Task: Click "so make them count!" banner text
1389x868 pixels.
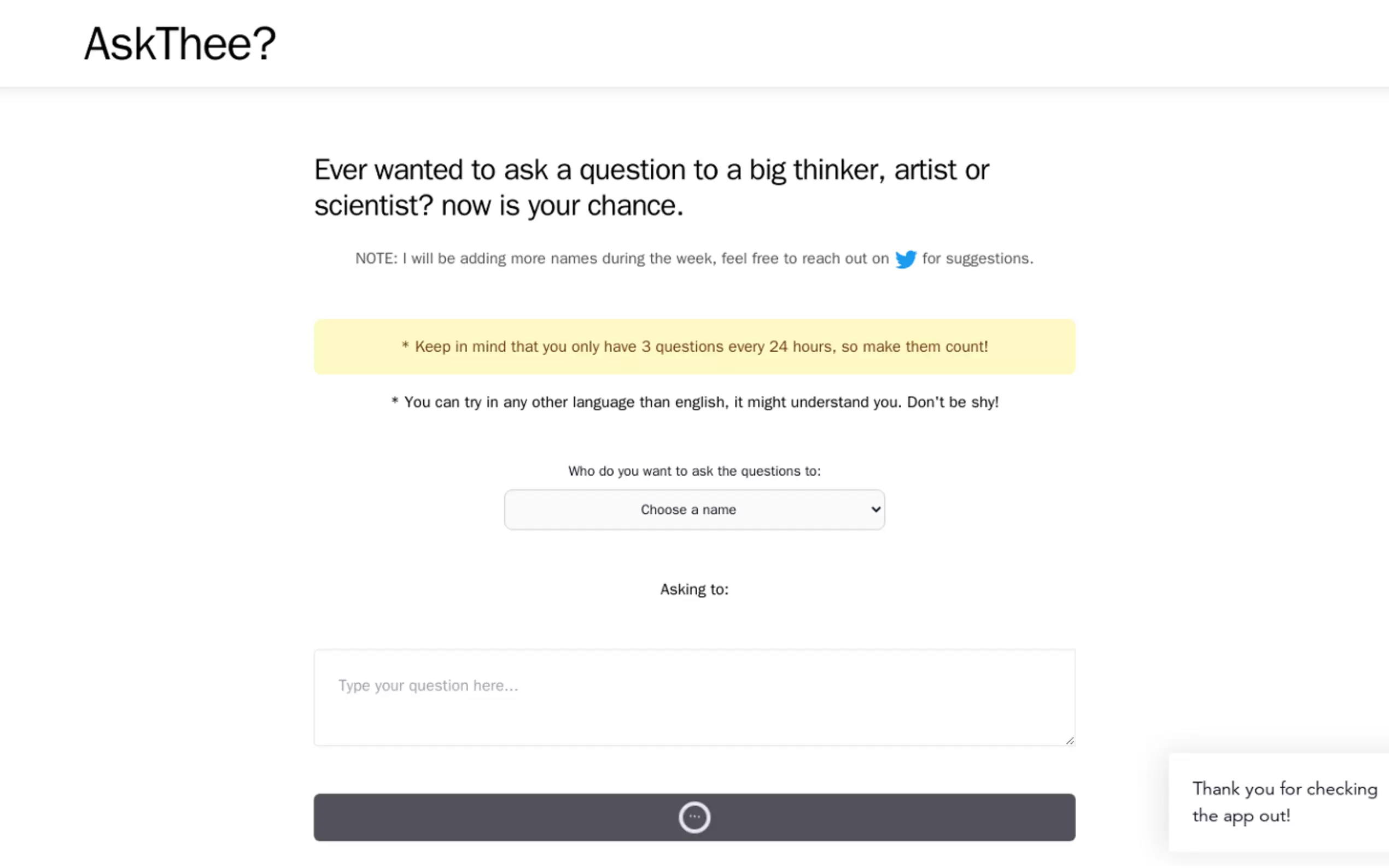Action: (915, 347)
